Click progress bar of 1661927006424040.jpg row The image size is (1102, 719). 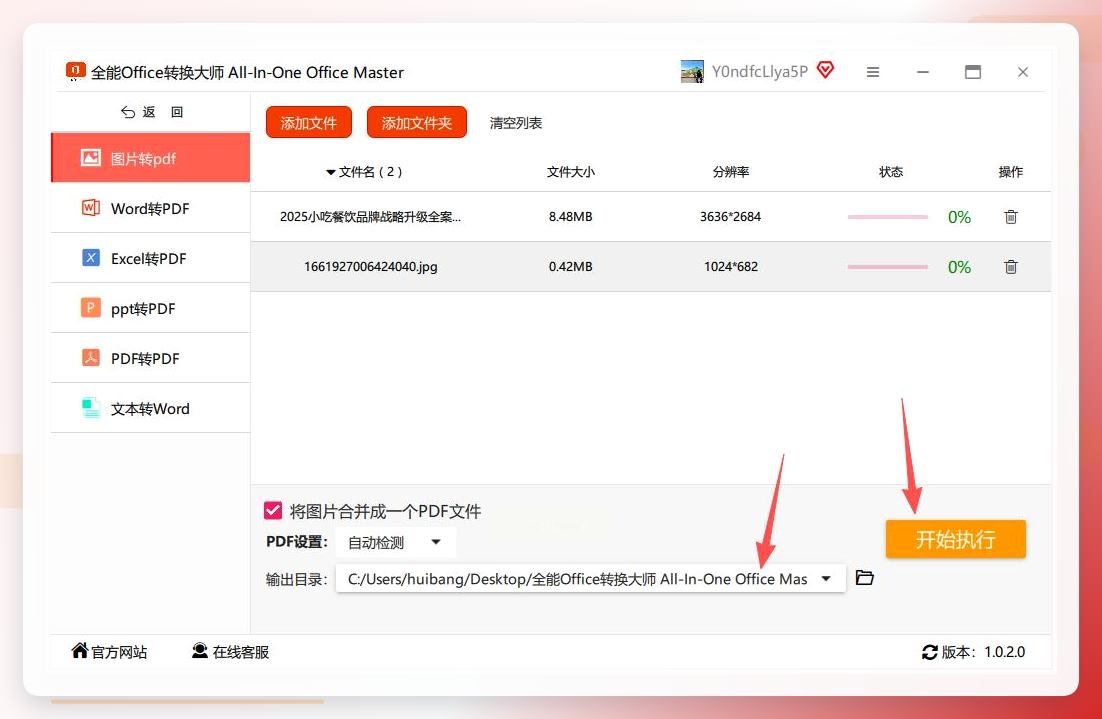coord(888,267)
